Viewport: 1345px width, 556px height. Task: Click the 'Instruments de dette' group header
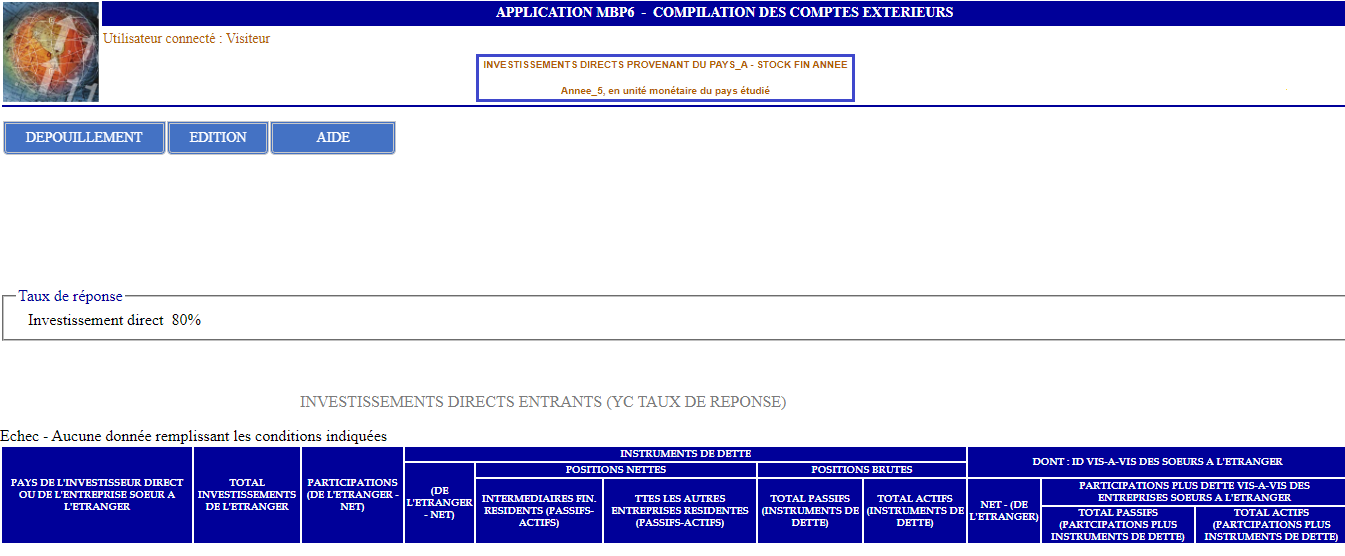click(x=685, y=454)
